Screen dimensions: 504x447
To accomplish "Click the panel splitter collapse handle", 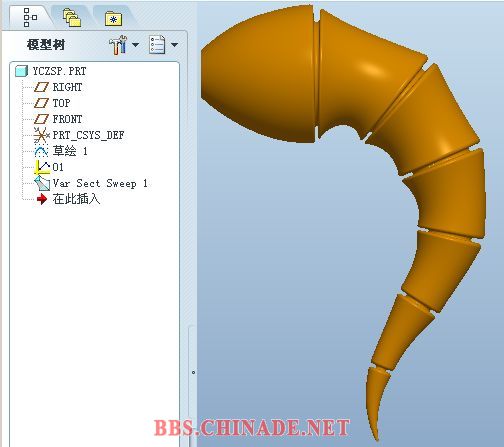I will click(193, 372).
